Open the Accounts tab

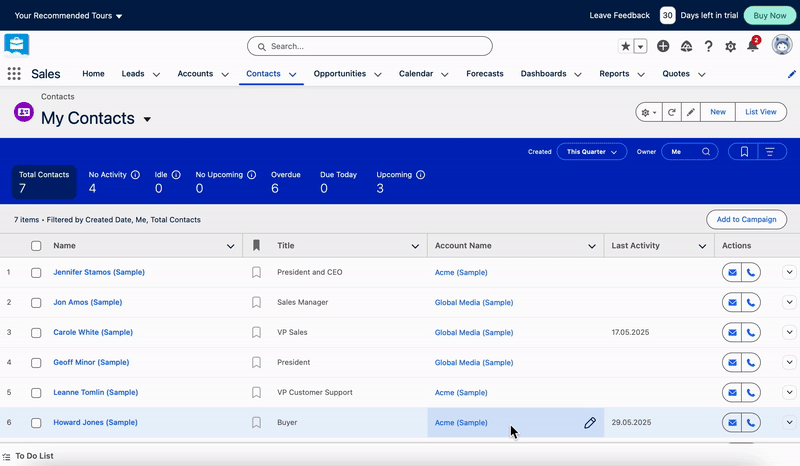(195, 74)
